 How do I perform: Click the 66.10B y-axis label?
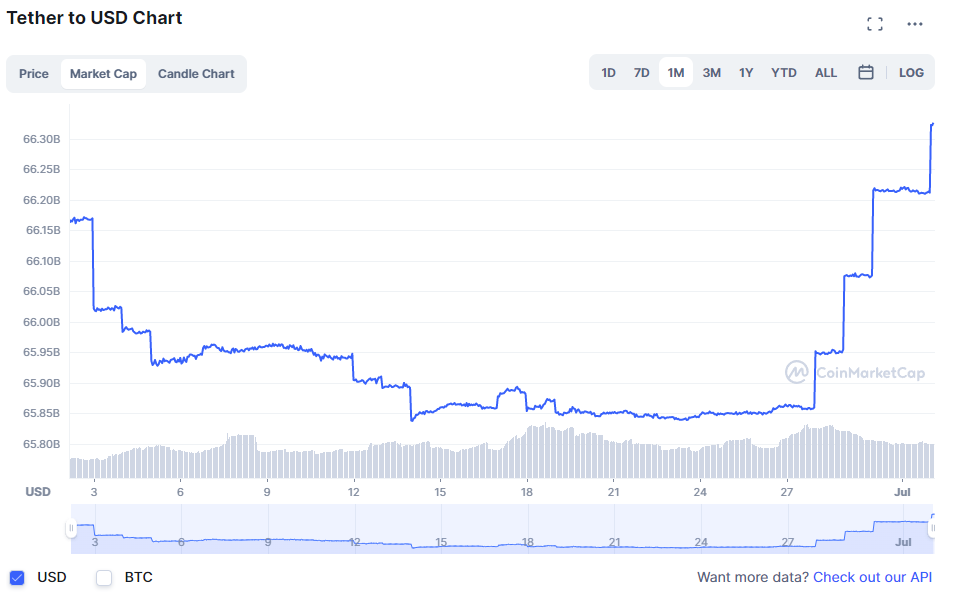pyautogui.click(x=43, y=261)
